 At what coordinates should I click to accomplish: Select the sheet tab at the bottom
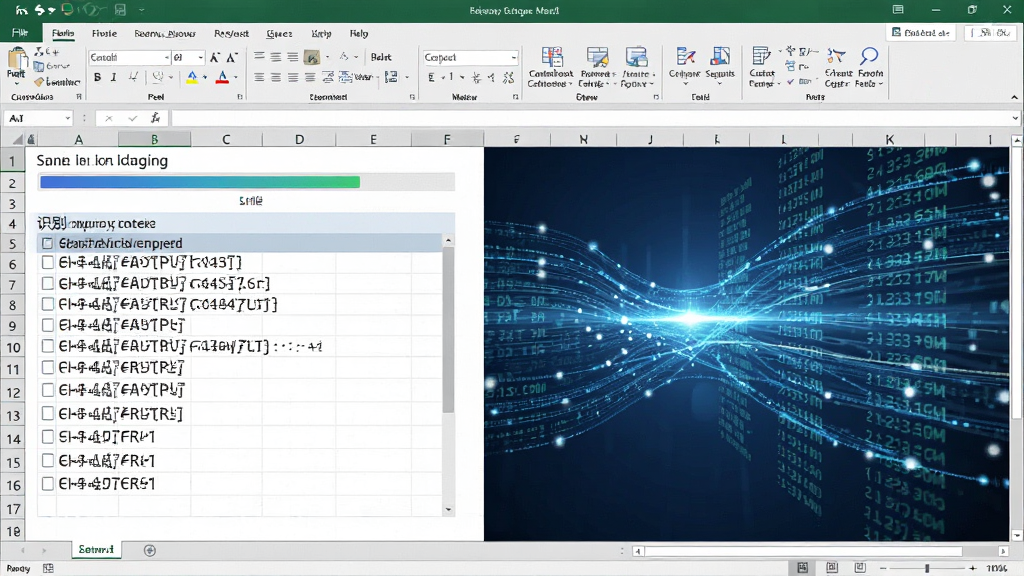pyautogui.click(x=96, y=550)
